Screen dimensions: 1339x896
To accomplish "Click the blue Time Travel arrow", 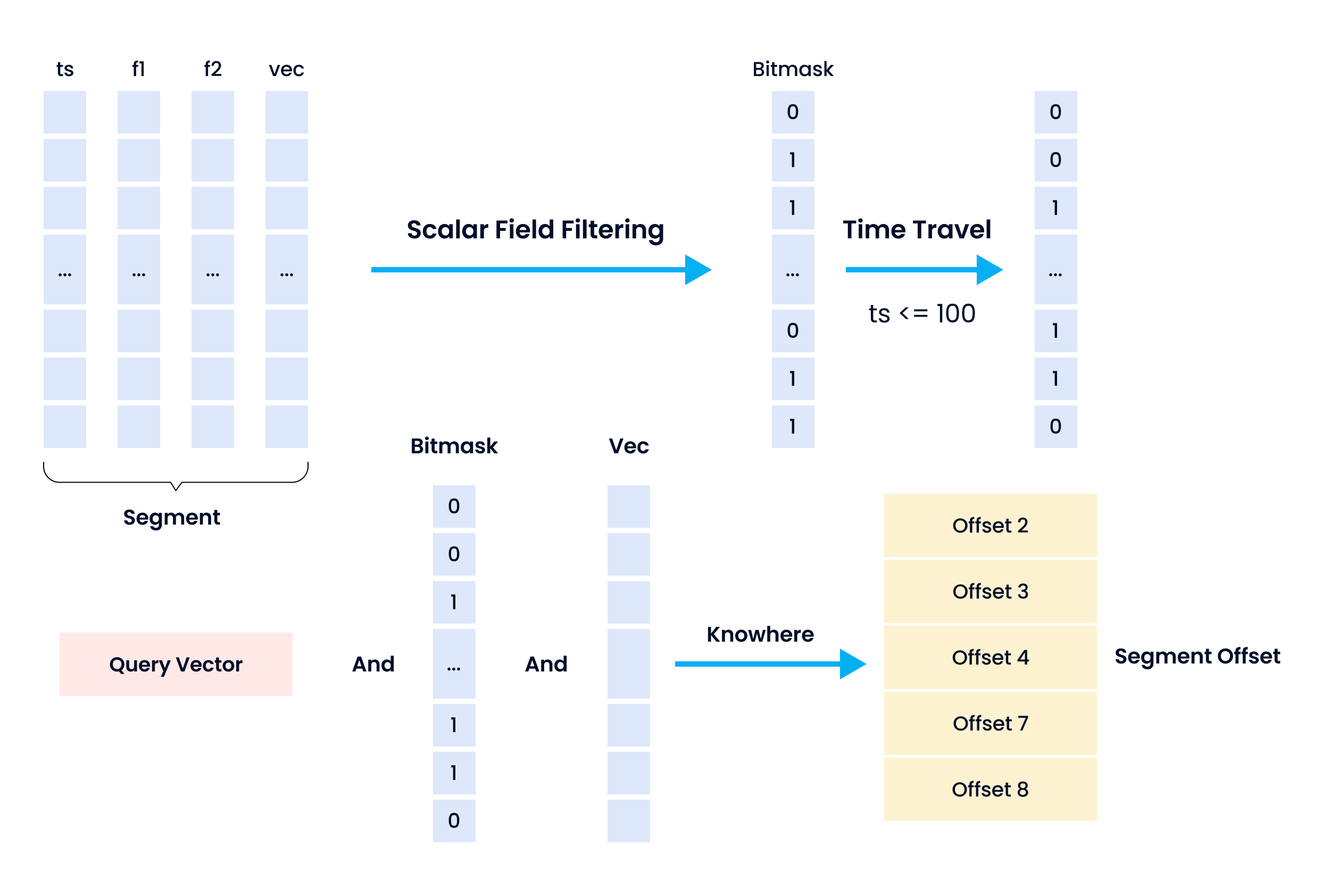I will 922,270.
